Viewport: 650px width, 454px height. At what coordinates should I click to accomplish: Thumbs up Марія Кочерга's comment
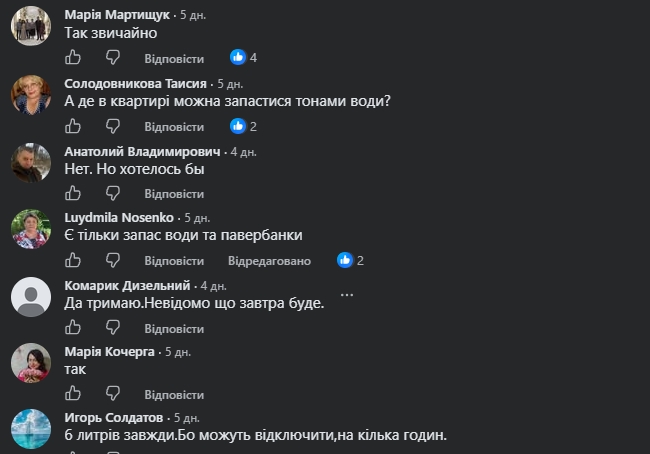73,393
